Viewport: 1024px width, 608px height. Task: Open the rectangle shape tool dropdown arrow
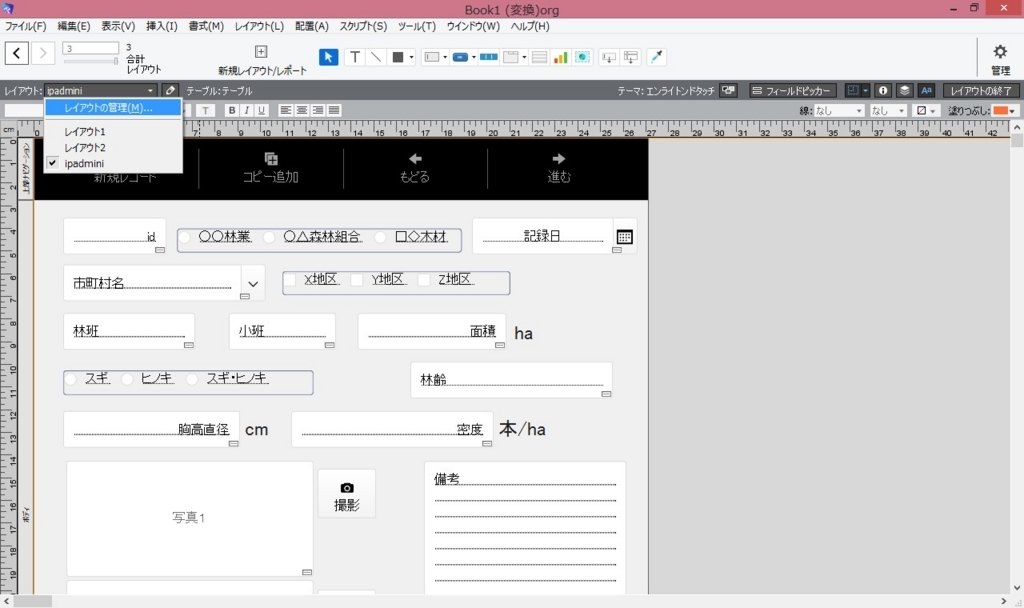coord(411,57)
